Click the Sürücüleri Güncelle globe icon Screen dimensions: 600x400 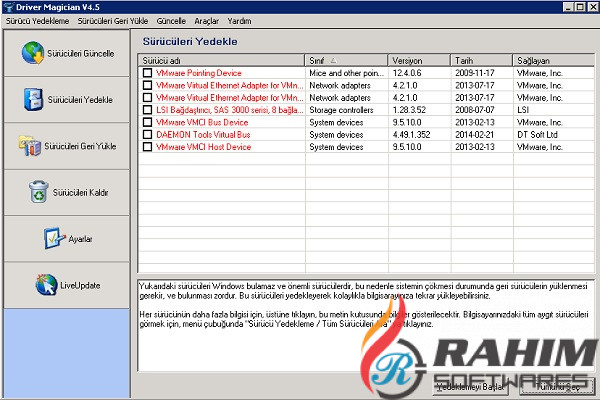click(33, 52)
